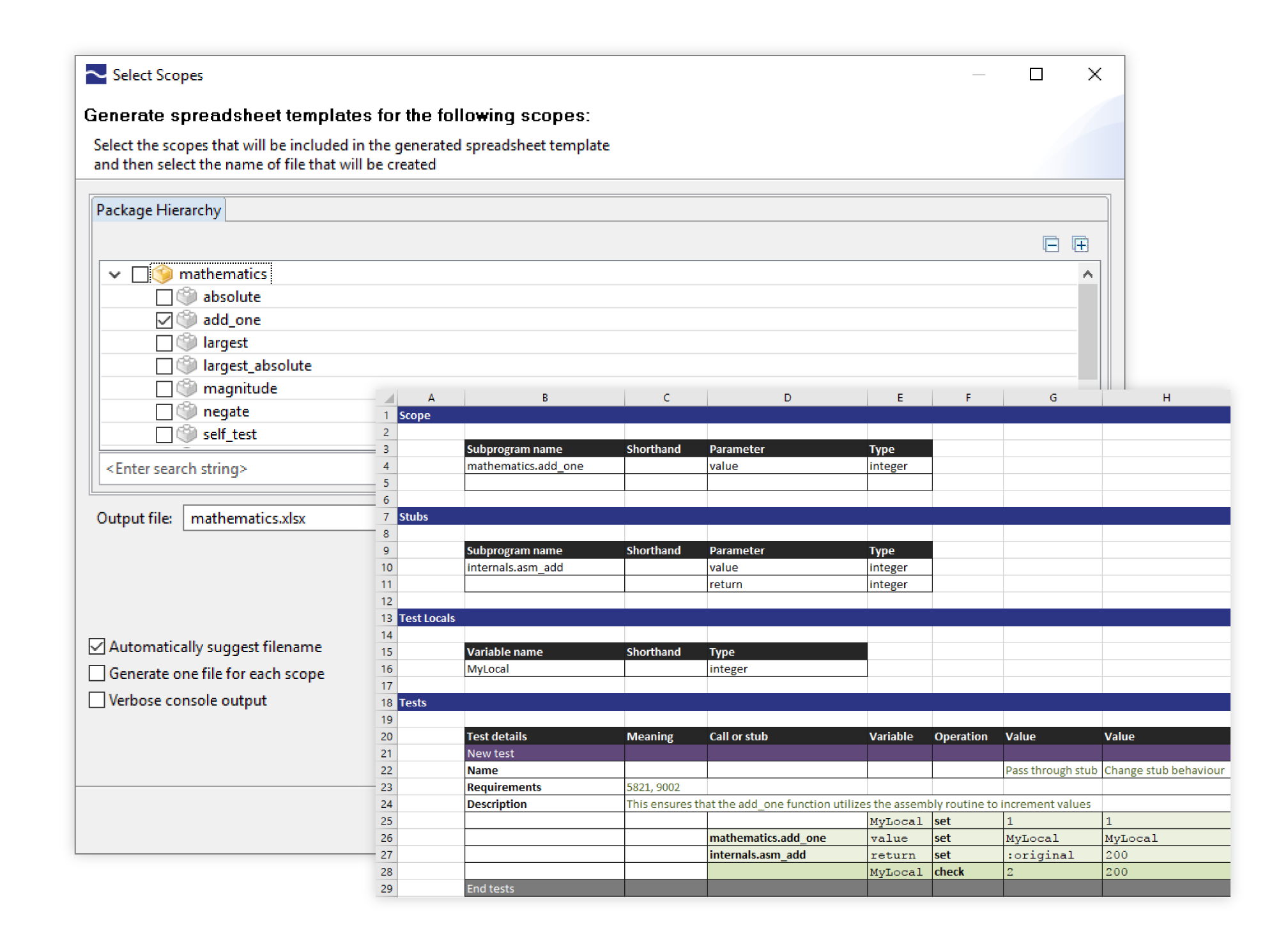This screenshot has width=1288, height=935.
Task: Click the 5821, 9002 requirements cell
Action: pos(666,787)
